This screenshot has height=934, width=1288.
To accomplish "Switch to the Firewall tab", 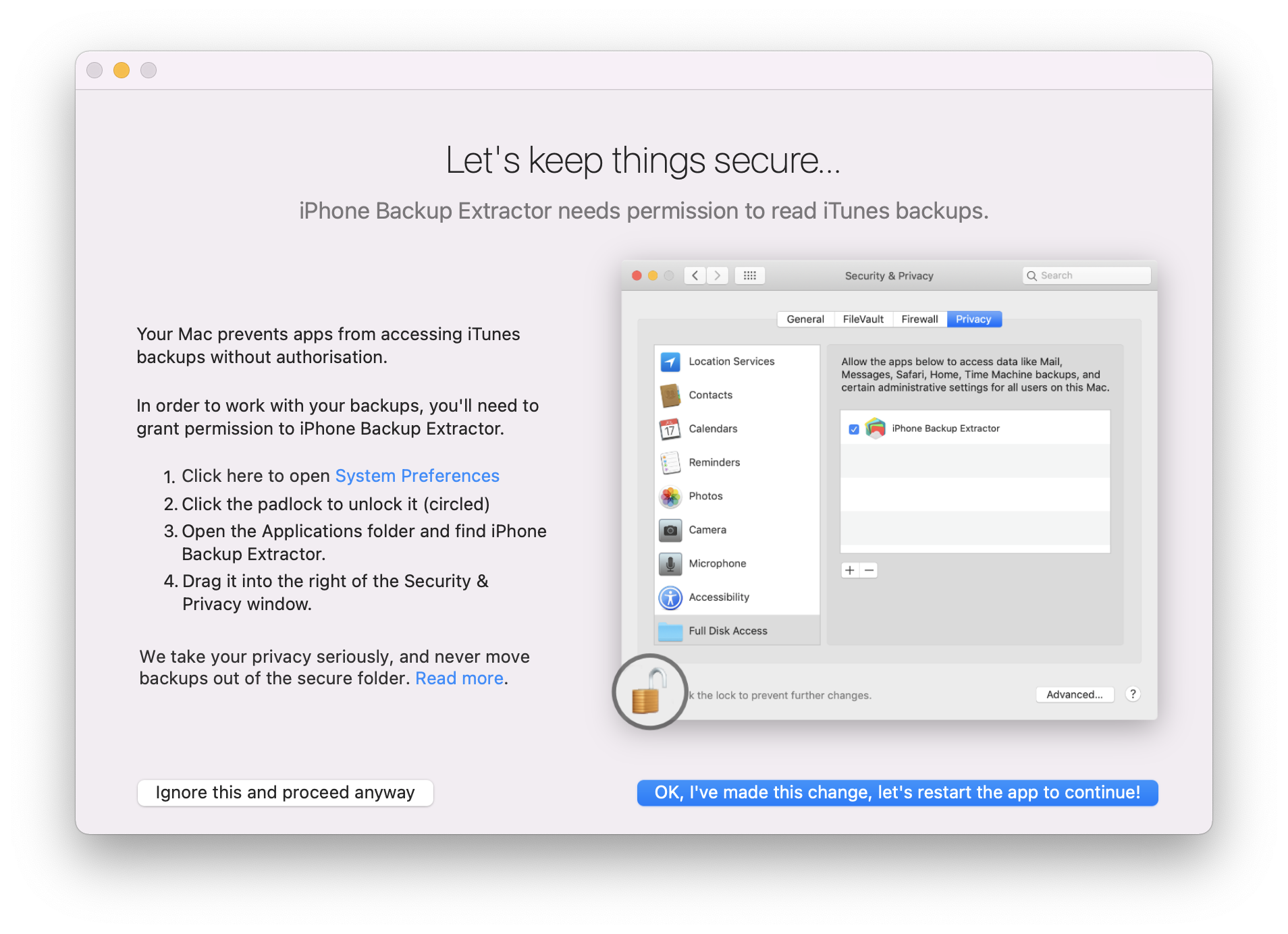I will click(919, 319).
